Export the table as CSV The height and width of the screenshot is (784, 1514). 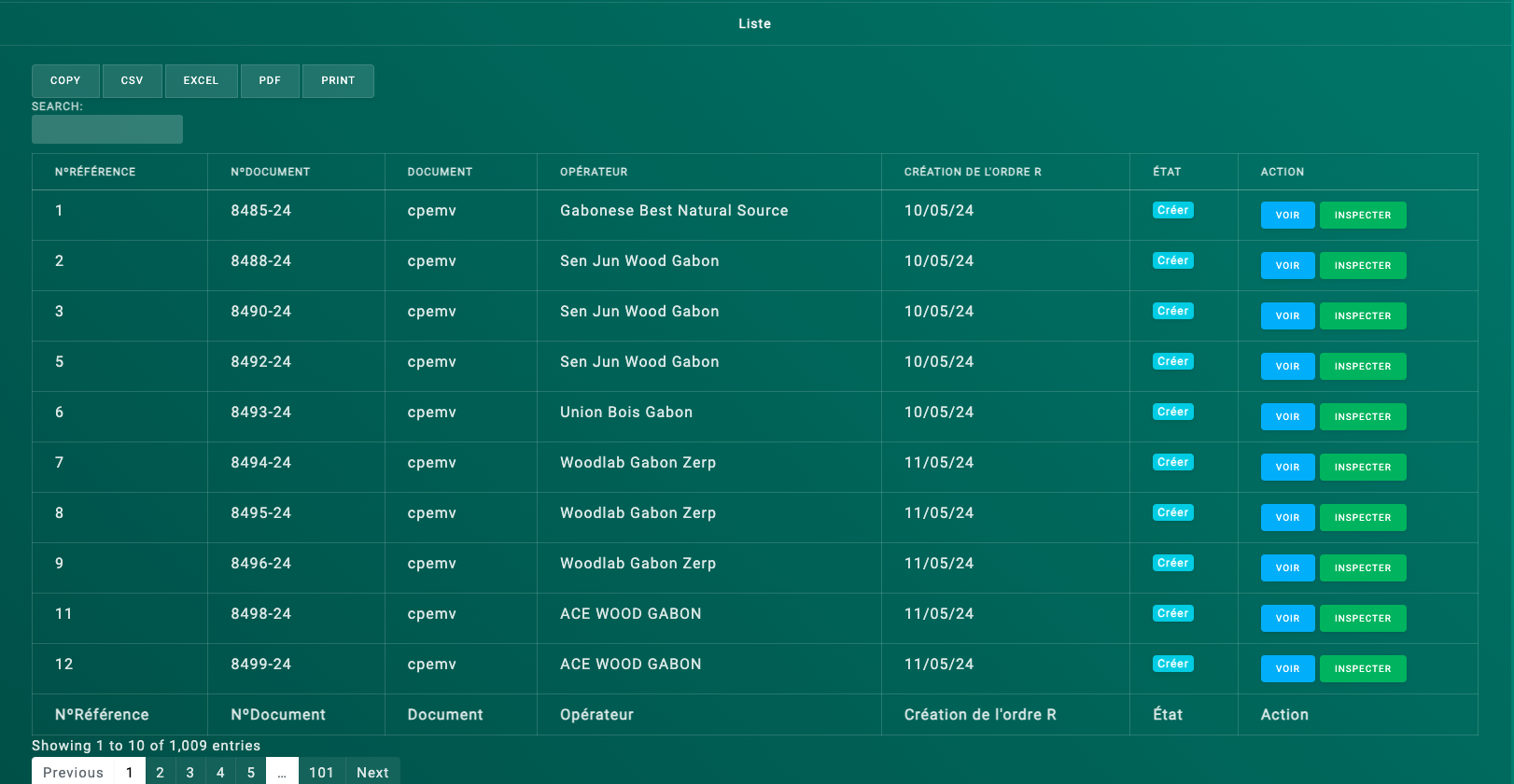pos(133,81)
